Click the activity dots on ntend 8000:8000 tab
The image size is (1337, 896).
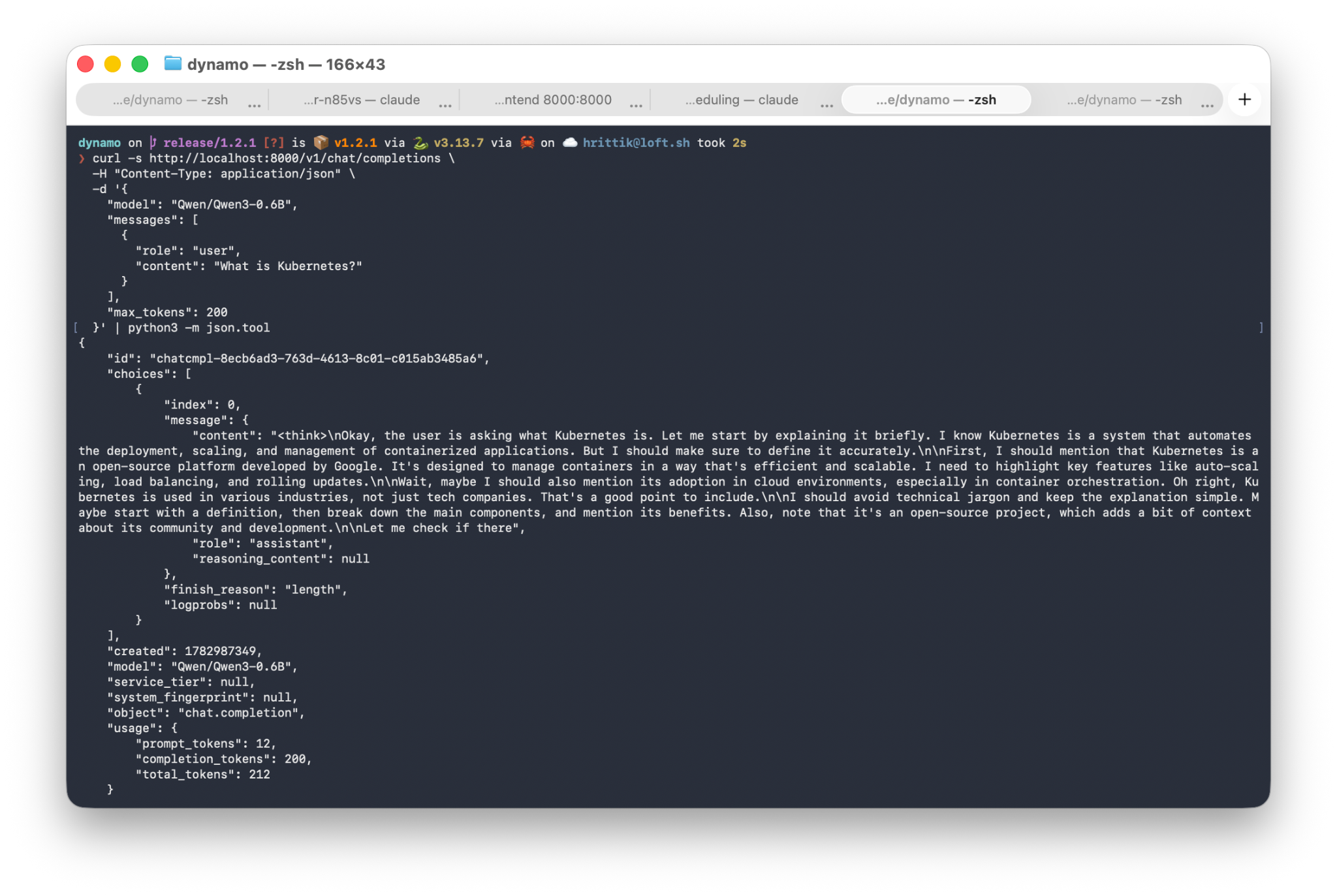coord(636,104)
